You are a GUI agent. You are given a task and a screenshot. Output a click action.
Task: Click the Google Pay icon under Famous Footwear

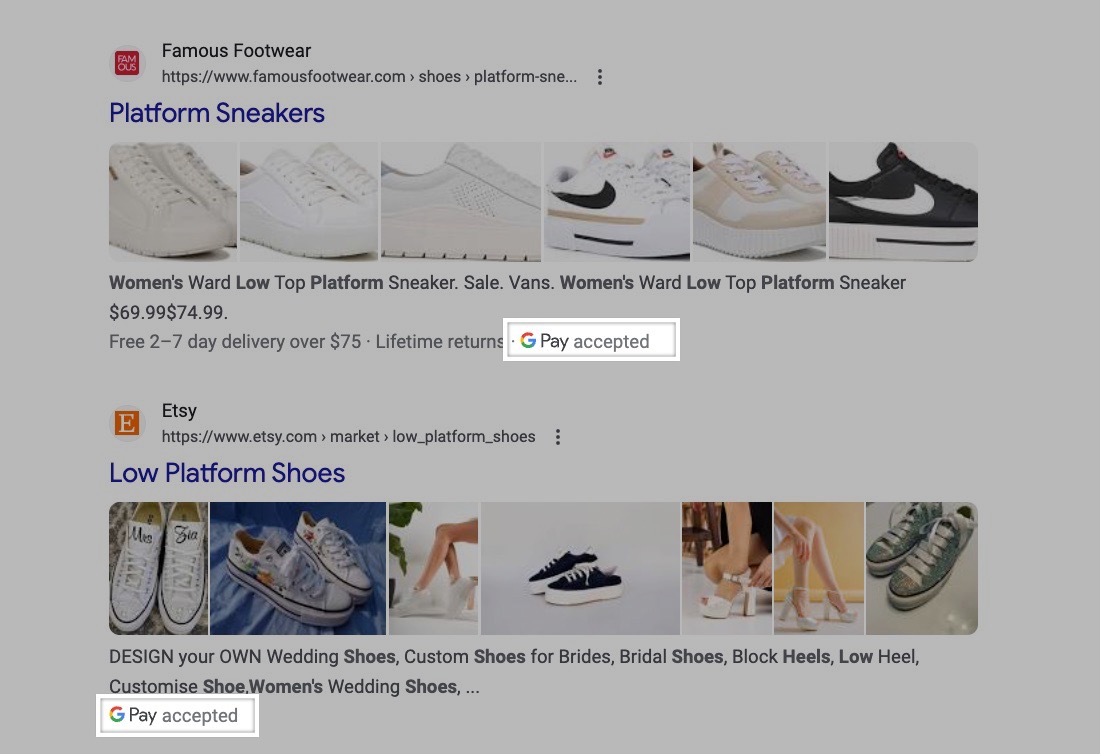click(528, 341)
